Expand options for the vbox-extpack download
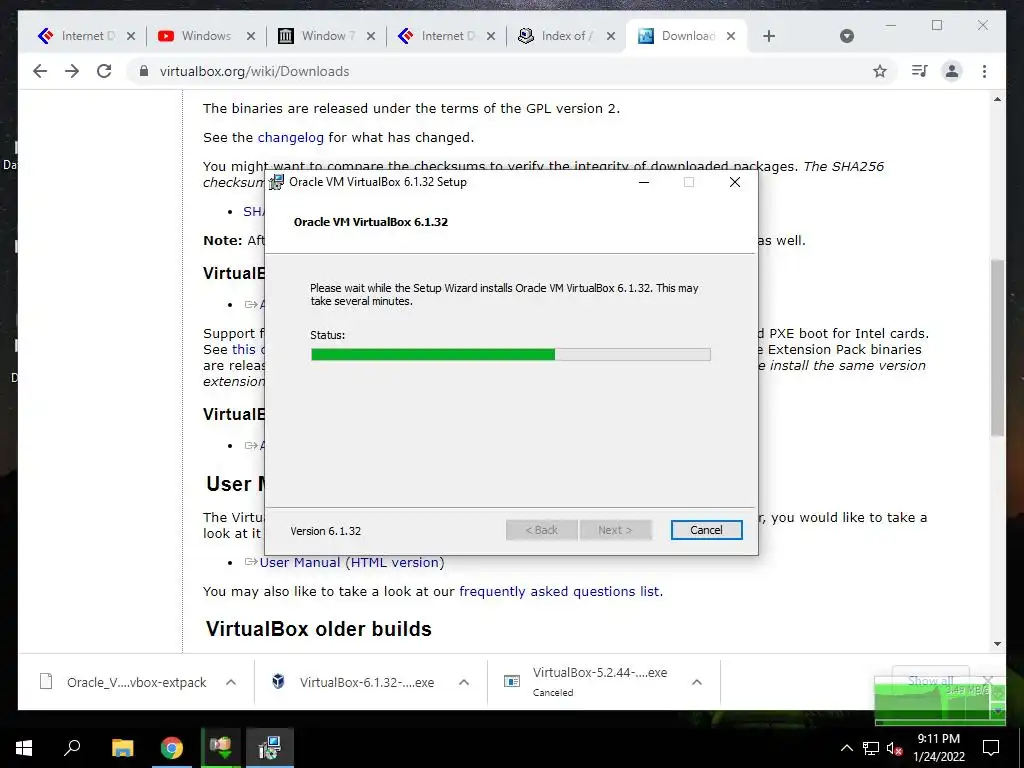The height and width of the screenshot is (768, 1024). click(x=231, y=682)
